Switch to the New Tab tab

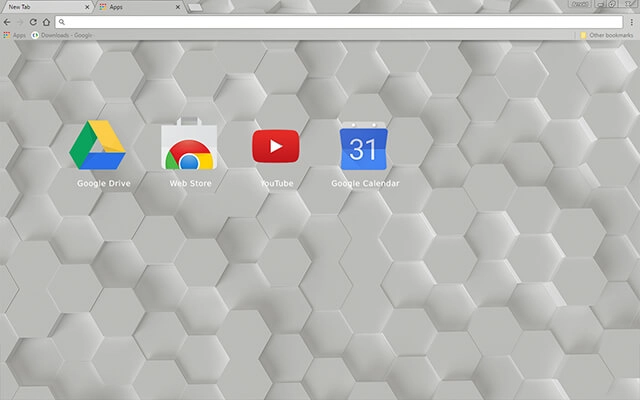click(46, 7)
